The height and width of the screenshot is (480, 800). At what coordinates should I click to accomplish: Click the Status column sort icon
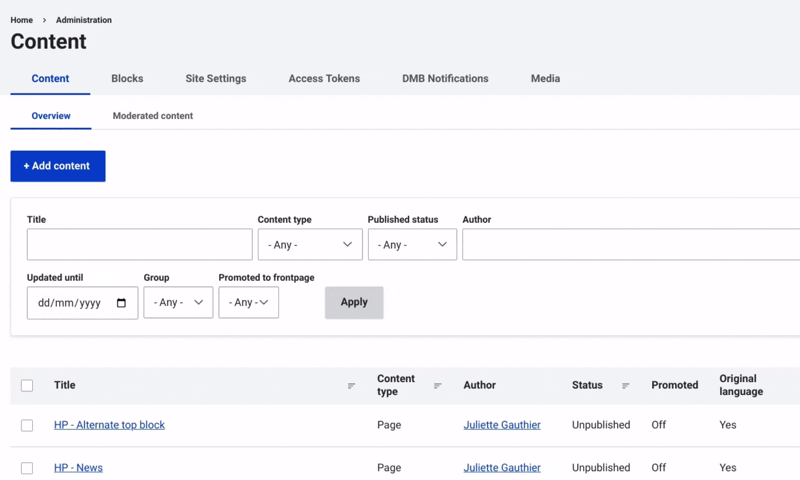[x=626, y=386]
